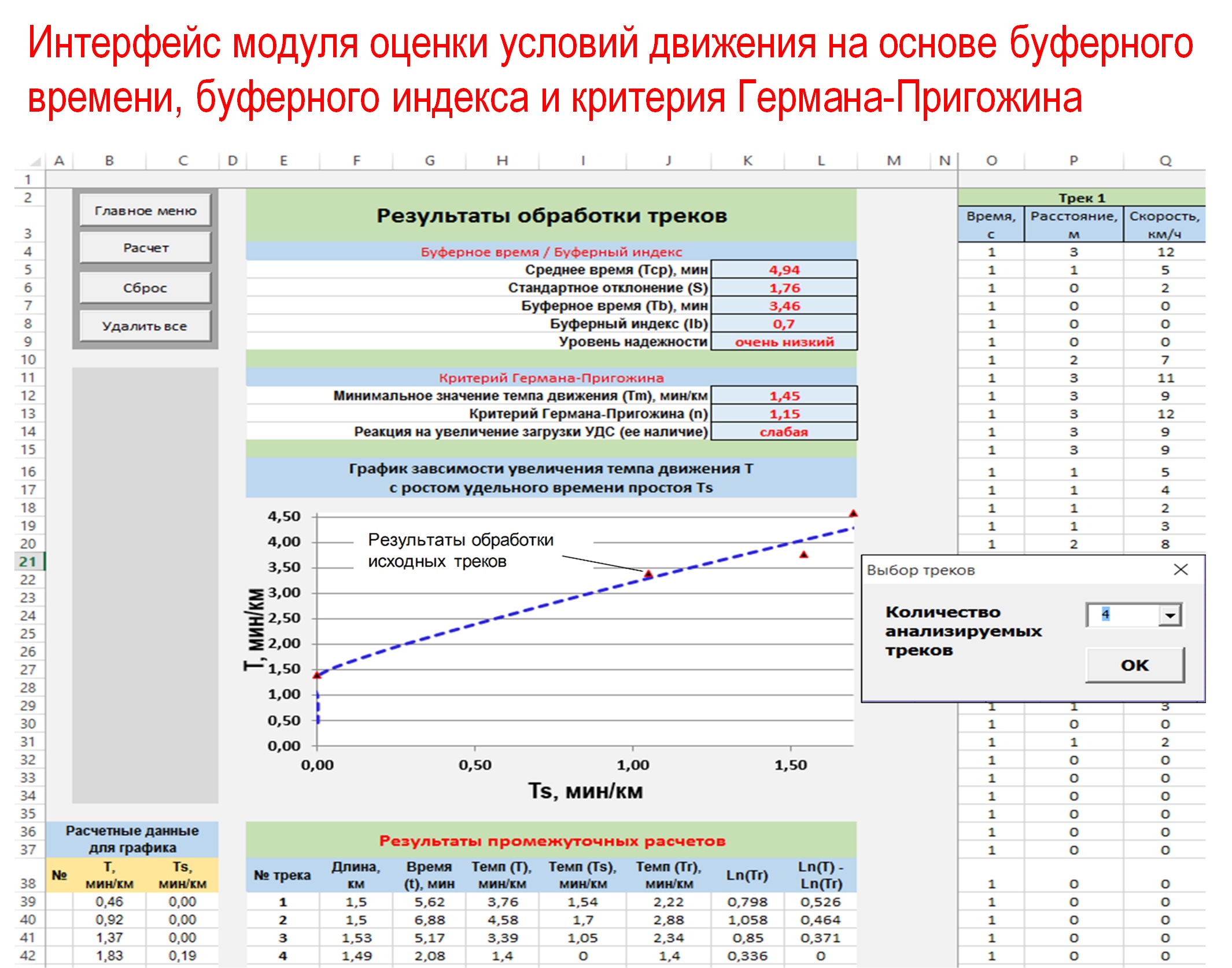This screenshot has width=1232, height=968.
Task: Confirm track selection with OK button
Action: 1135,665
